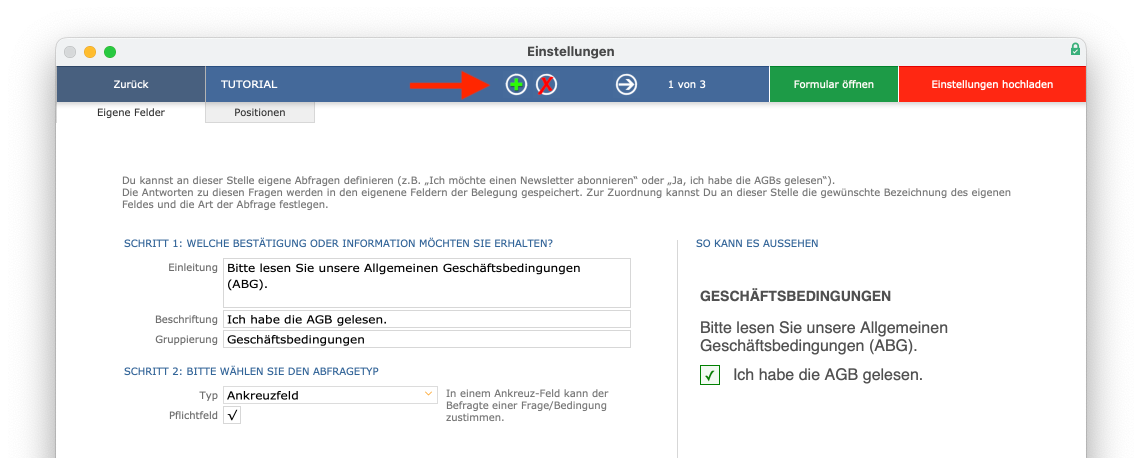
Task: Switch to the Positionen tab
Action: 260,113
